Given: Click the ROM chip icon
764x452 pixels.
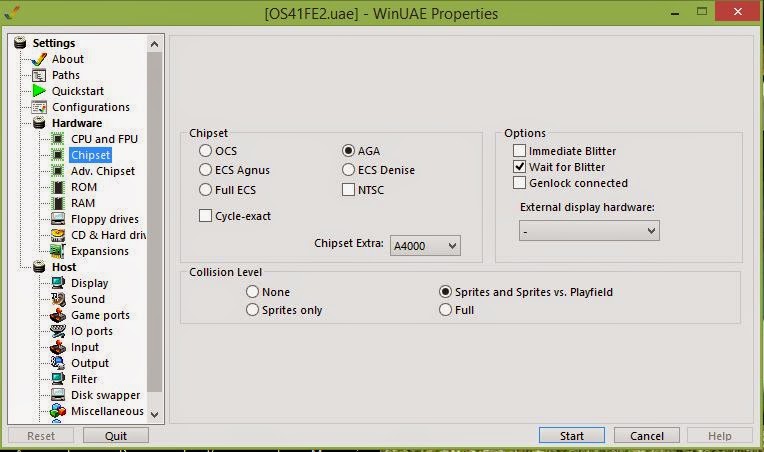Looking at the screenshot, I should point(58,188).
